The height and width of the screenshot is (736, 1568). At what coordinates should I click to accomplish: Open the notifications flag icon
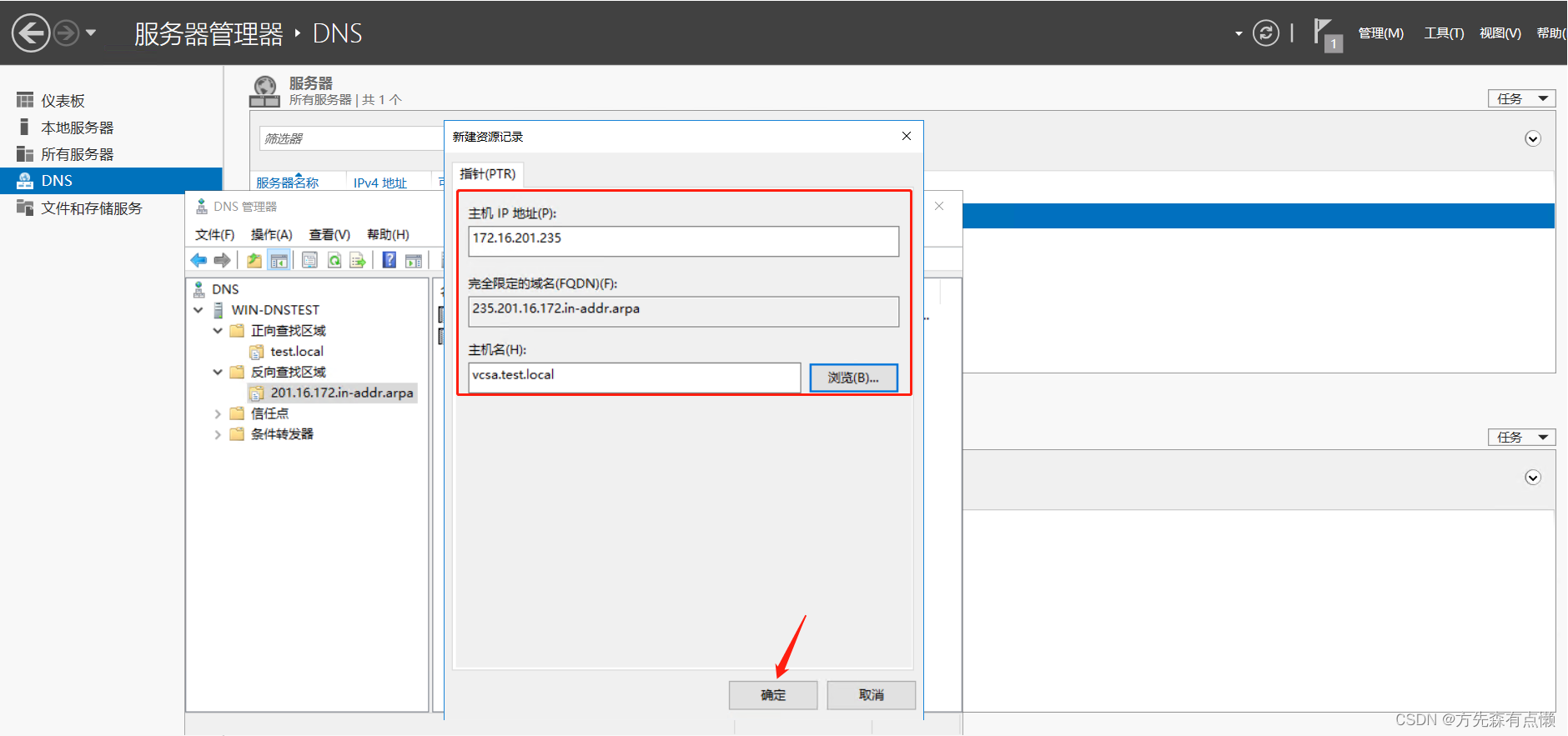(x=1326, y=35)
